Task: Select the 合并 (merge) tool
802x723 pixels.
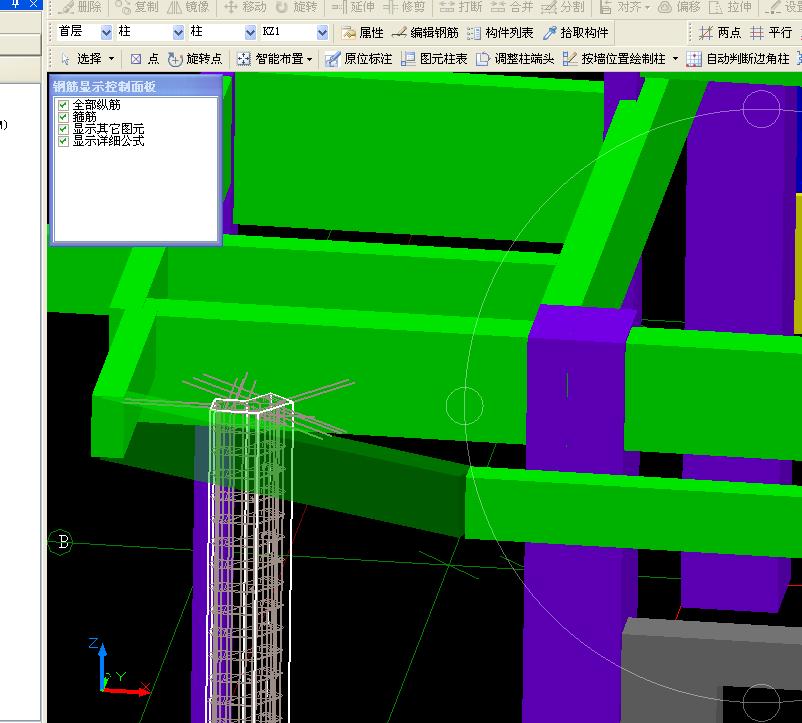Action: pyautogui.click(x=511, y=7)
